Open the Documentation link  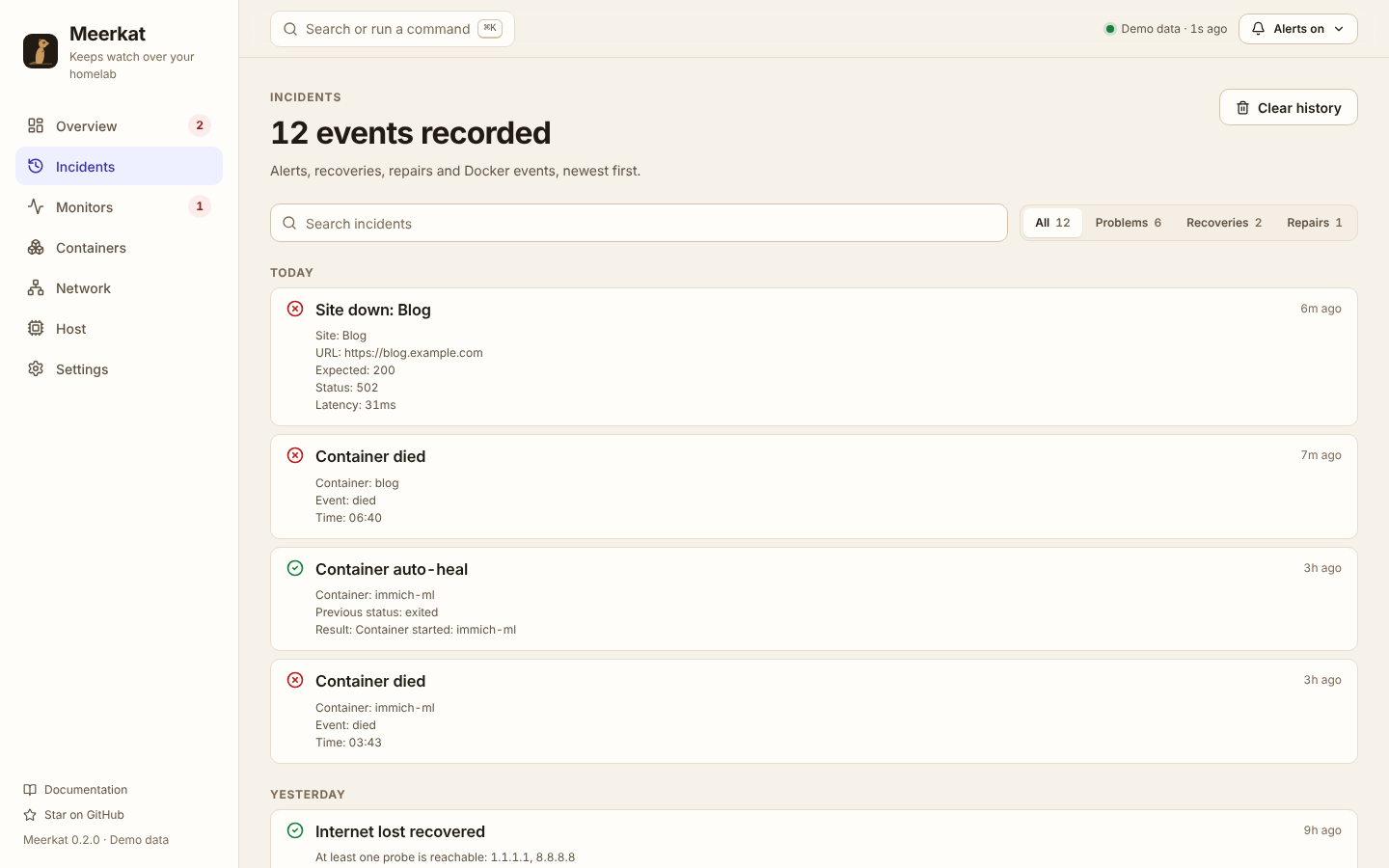click(x=75, y=789)
